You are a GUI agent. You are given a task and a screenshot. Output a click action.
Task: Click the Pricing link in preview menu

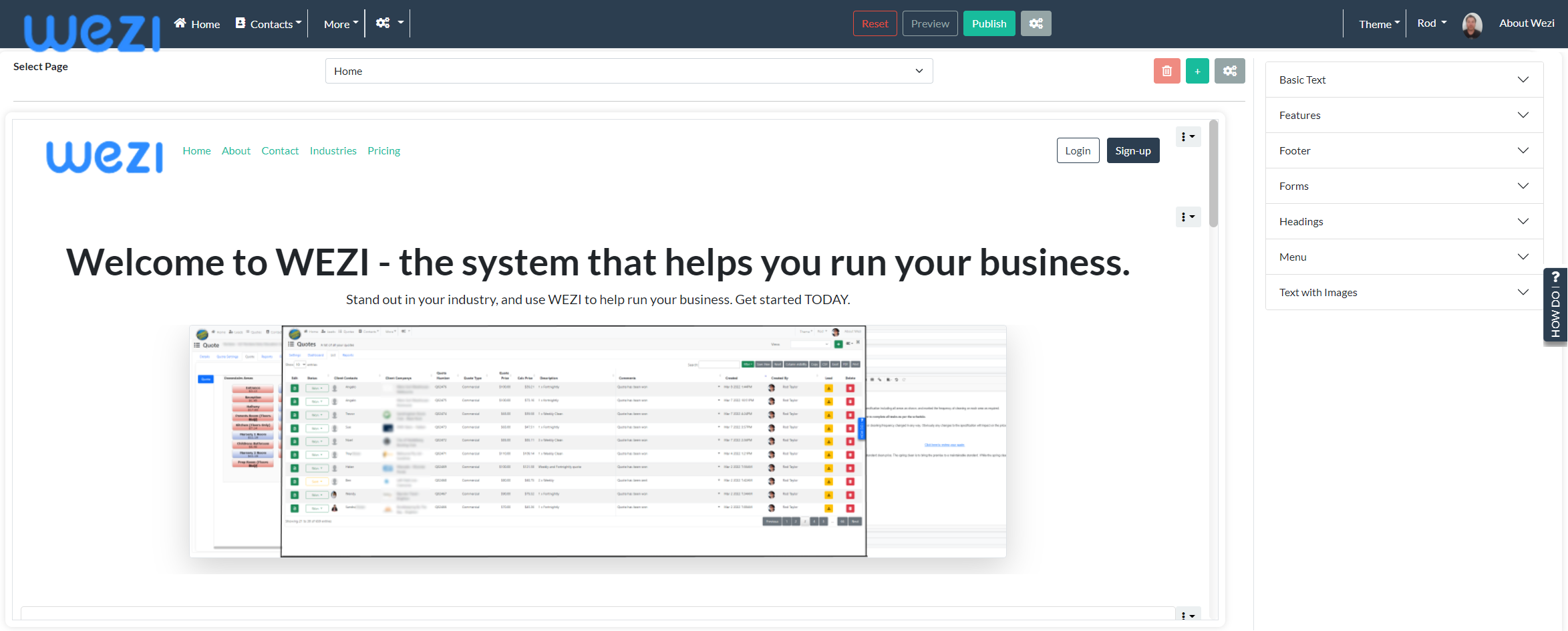point(383,151)
